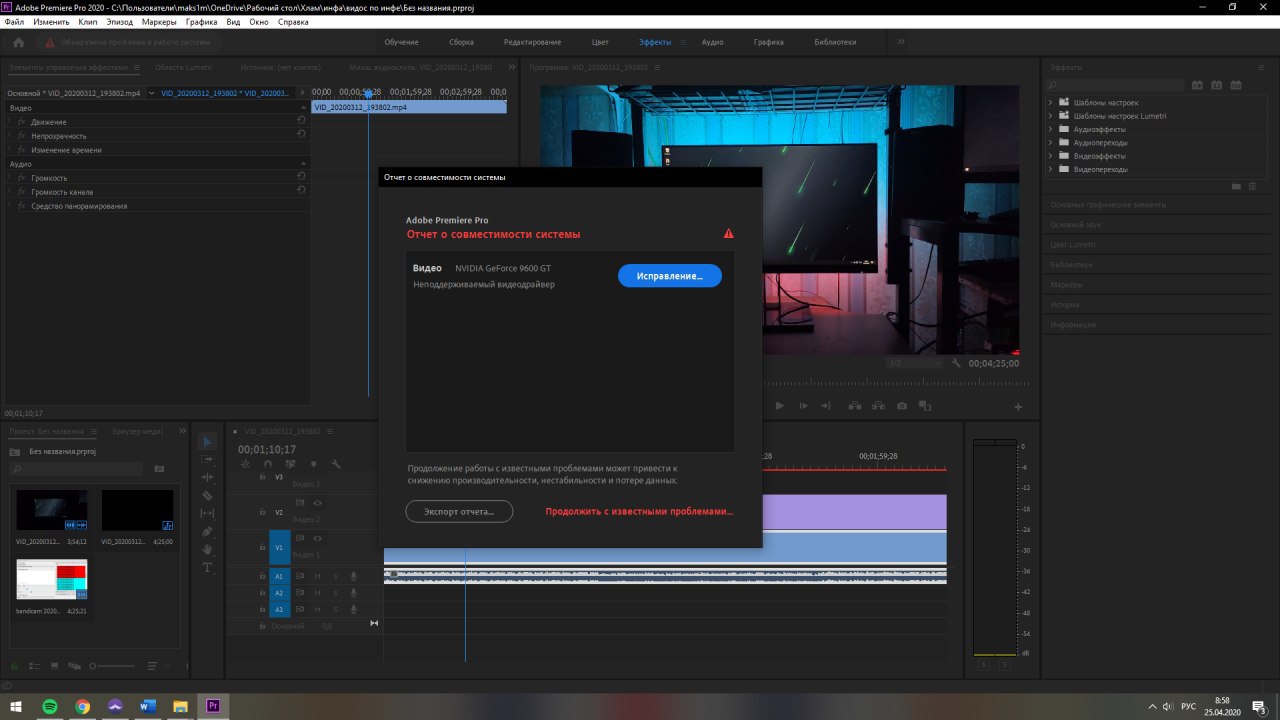This screenshot has width=1280, height=720.
Task: Adjust Project panel thumbnail zoom slider
Action: 112,665
